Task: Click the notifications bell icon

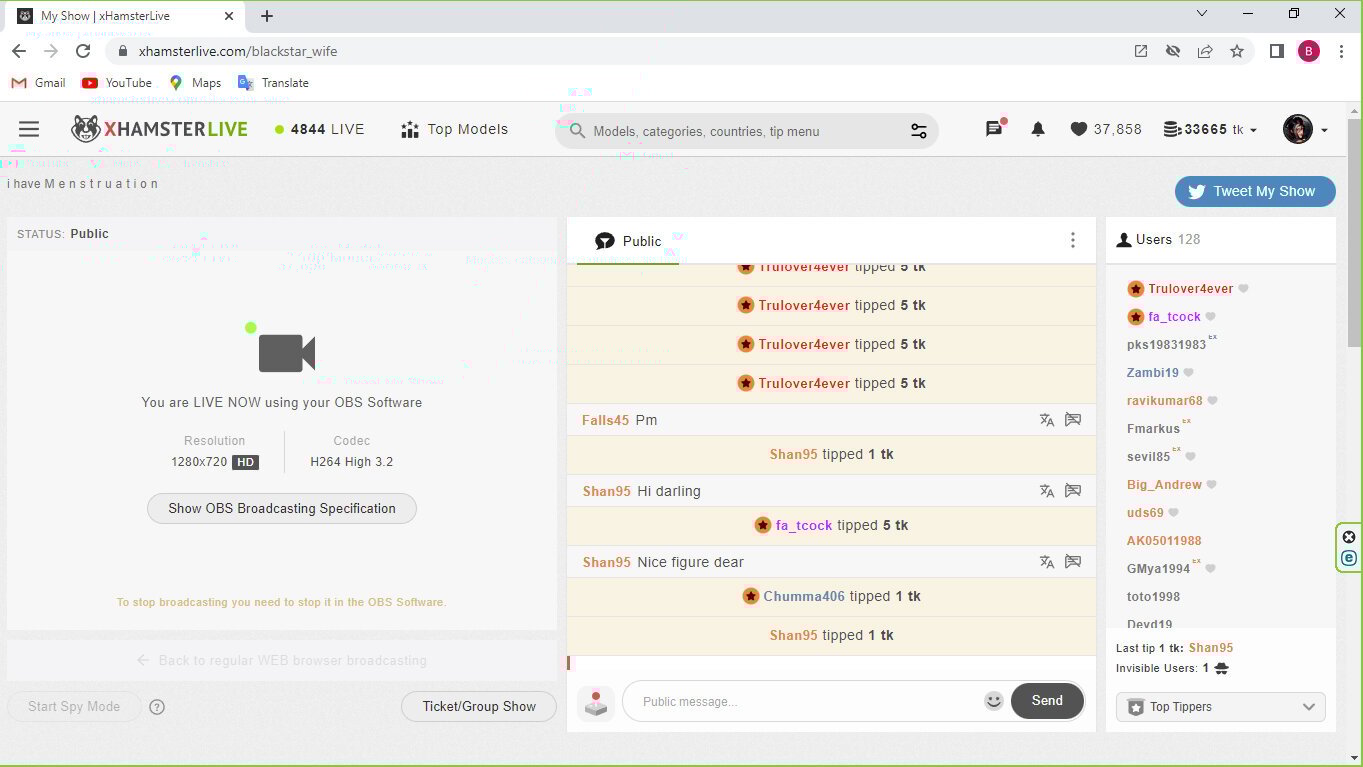Action: click(x=1038, y=129)
